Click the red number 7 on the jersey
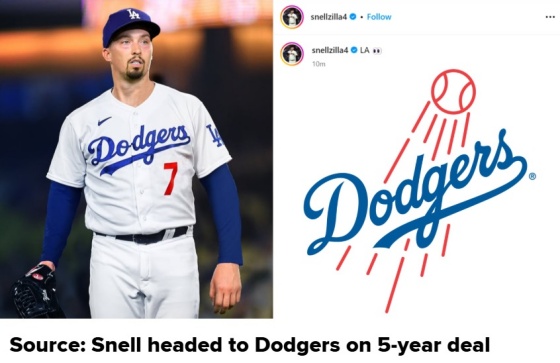The height and width of the screenshot is (363, 560). pyautogui.click(x=170, y=179)
